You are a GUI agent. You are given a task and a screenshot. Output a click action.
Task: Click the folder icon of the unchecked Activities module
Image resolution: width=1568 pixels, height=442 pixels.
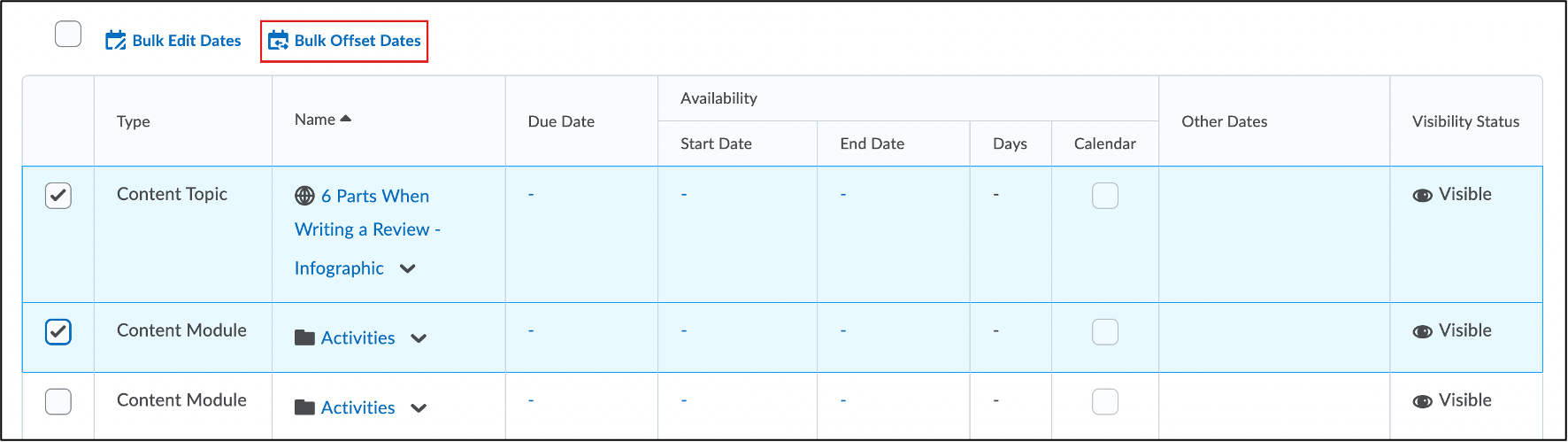304,407
